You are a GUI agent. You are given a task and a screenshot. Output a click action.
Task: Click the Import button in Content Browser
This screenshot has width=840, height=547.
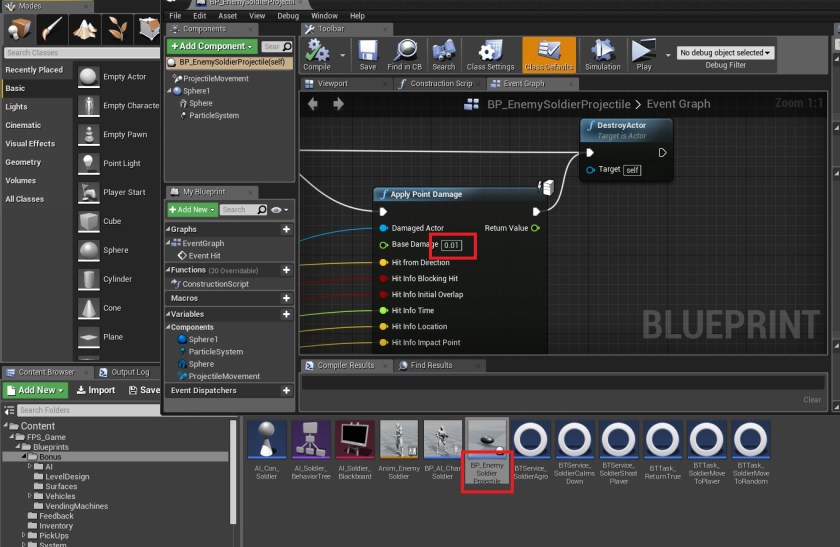[x=95, y=390]
